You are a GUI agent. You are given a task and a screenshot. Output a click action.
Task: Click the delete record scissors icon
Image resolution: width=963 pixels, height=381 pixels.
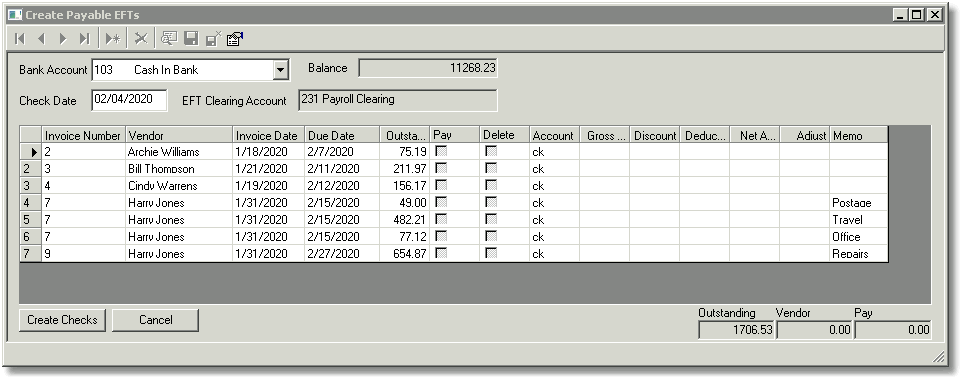[x=141, y=39]
